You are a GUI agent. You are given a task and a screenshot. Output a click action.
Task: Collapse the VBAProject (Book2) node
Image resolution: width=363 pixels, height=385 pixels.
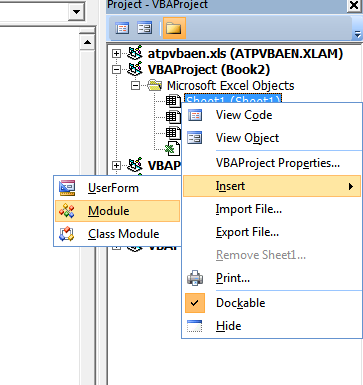(116, 70)
